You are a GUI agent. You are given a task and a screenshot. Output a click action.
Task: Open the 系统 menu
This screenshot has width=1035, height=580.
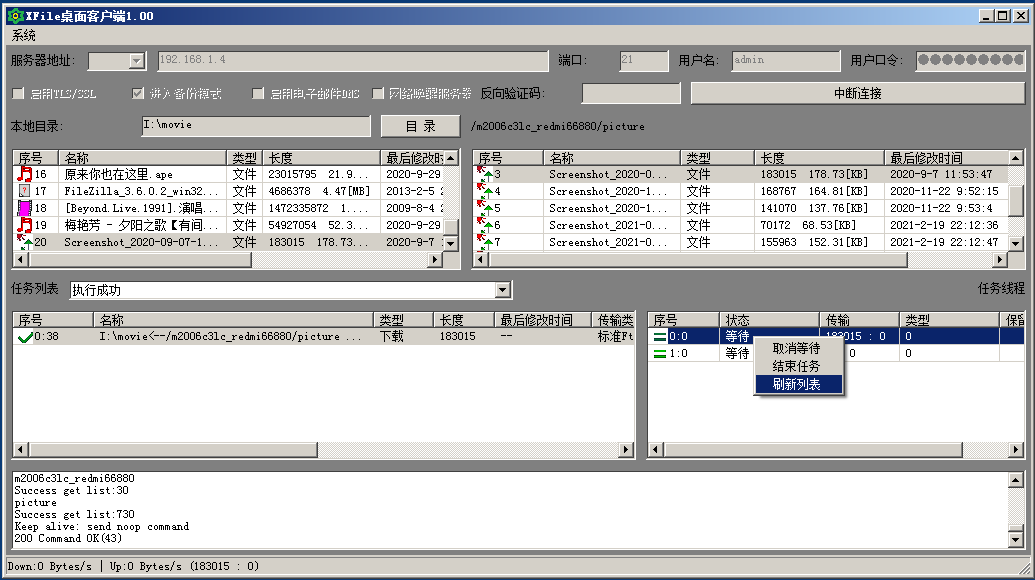pyautogui.click(x=24, y=35)
